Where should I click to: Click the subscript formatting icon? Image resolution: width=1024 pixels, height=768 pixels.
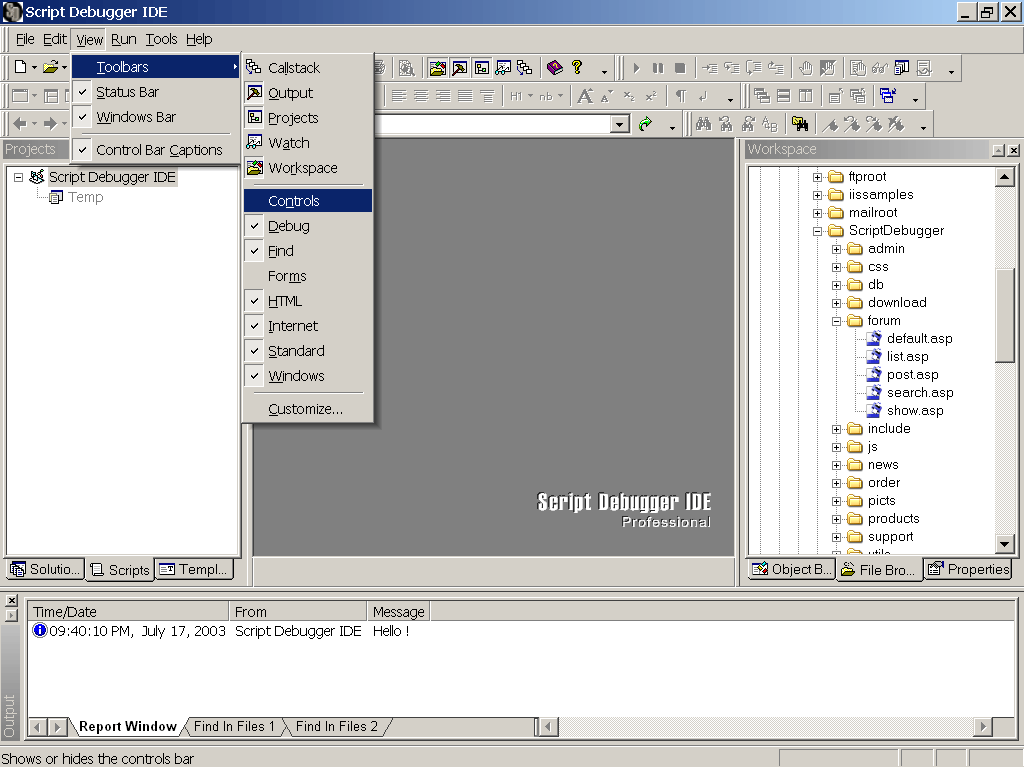(x=629, y=97)
